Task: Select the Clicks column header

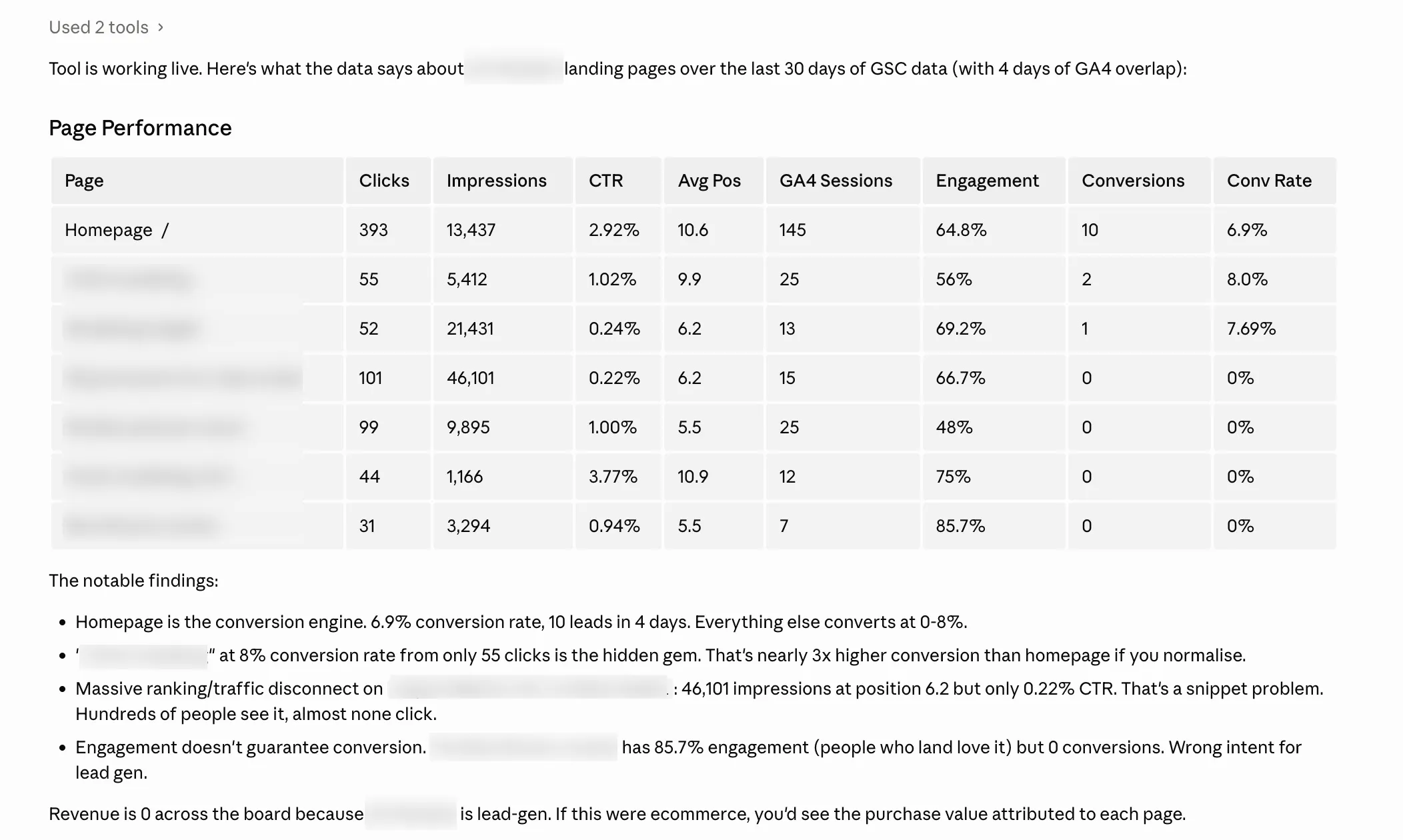Action: [384, 181]
